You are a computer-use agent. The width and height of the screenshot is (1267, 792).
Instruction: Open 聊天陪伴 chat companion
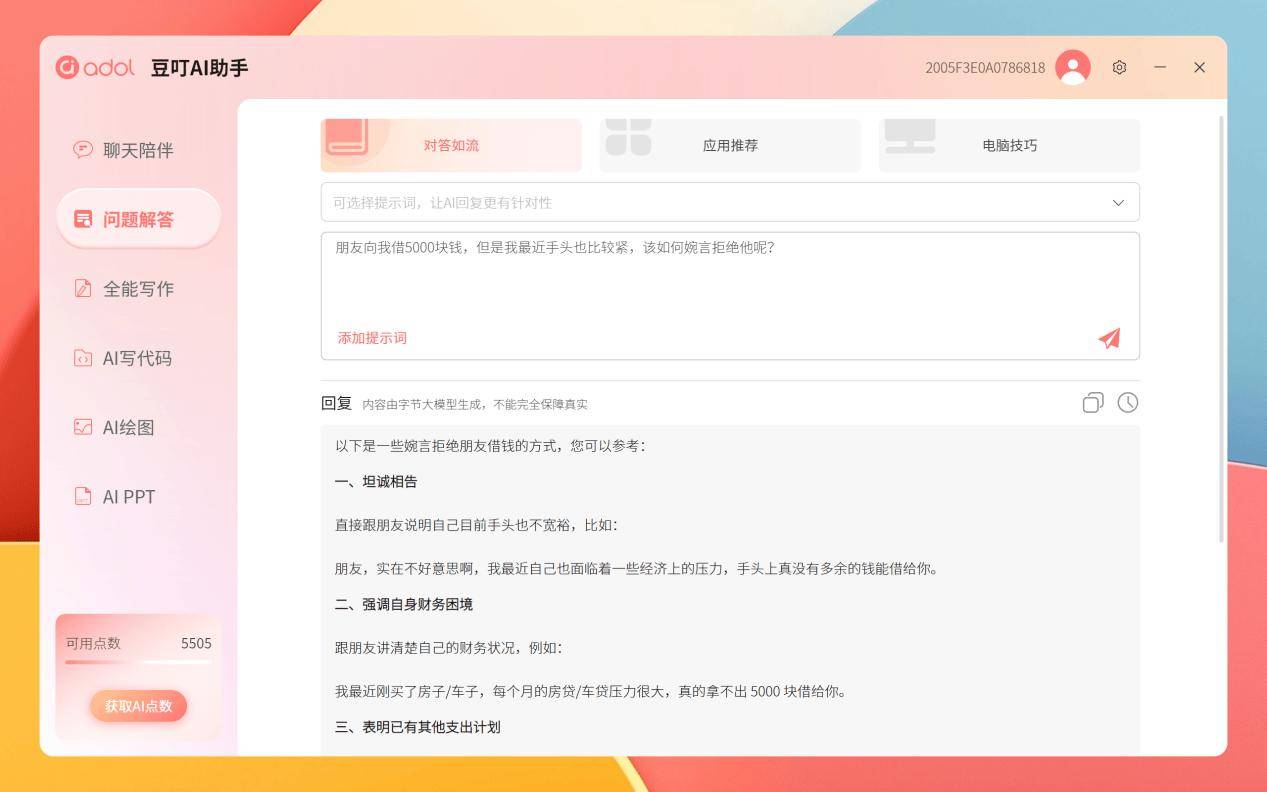[x=138, y=150]
